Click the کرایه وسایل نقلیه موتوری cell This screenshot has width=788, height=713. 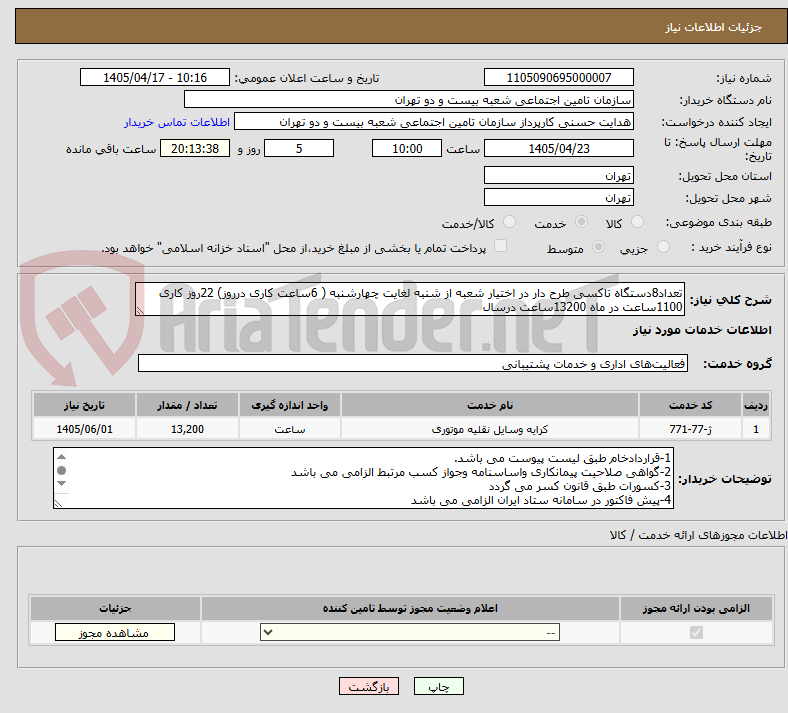tap(489, 429)
